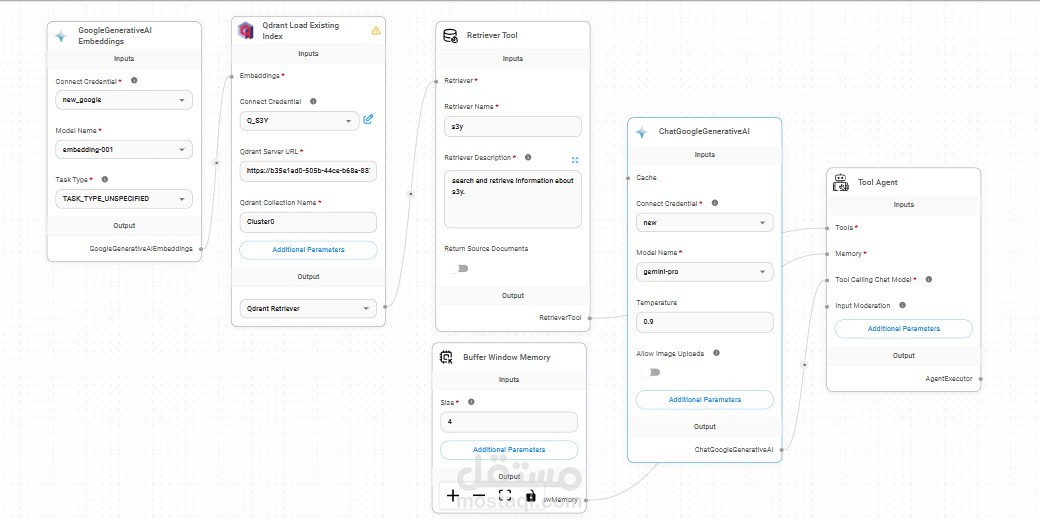Click the Buffer memory Size field
1040x522 pixels.
coord(509,422)
